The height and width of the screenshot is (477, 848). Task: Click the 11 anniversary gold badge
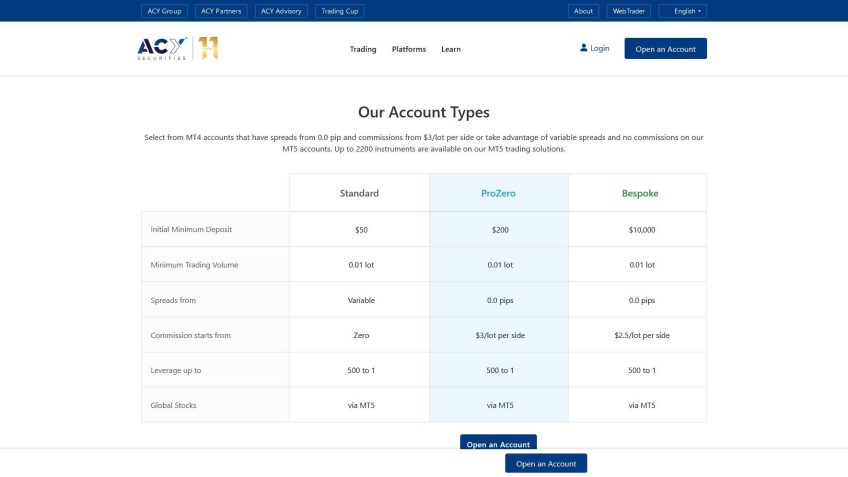pyautogui.click(x=208, y=48)
